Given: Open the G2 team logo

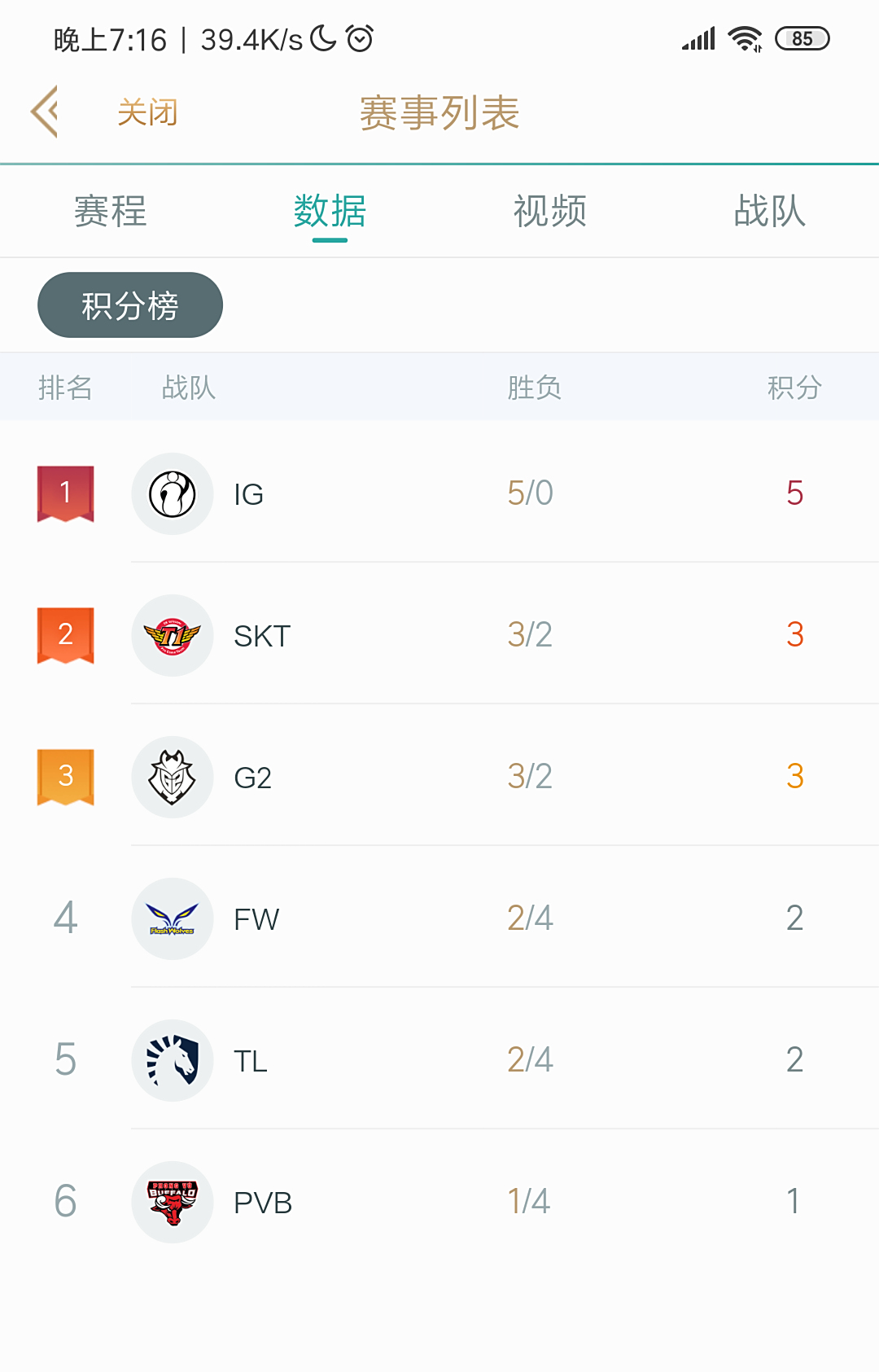Looking at the screenshot, I should pos(173,777).
